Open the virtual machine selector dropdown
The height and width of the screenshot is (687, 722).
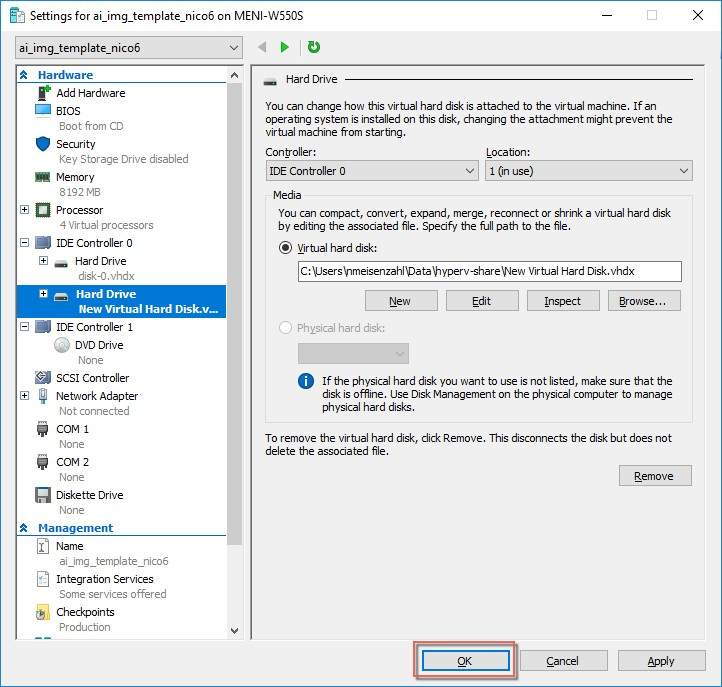tap(129, 48)
